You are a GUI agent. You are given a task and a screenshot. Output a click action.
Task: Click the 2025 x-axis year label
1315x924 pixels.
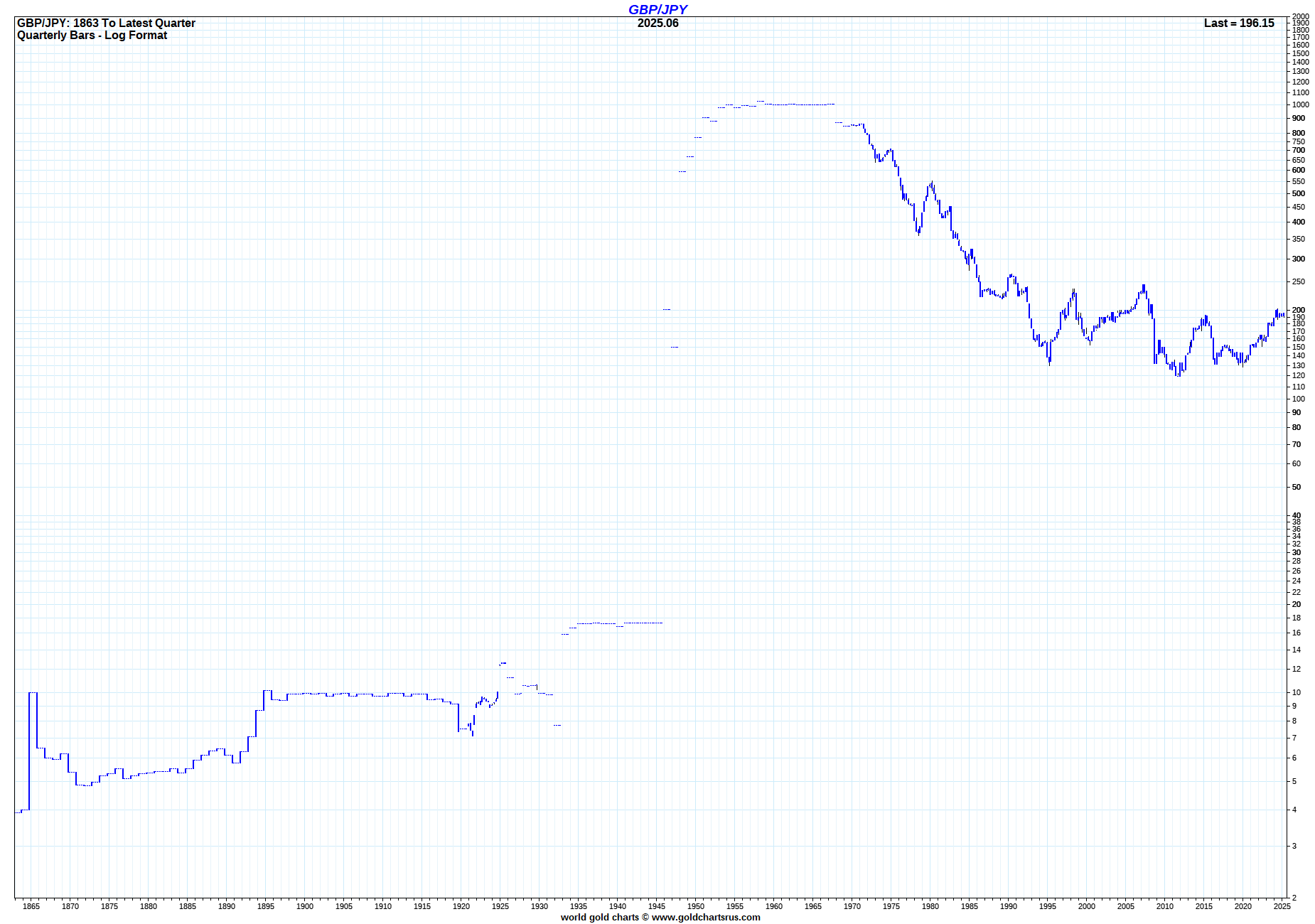pyautogui.click(x=1282, y=906)
